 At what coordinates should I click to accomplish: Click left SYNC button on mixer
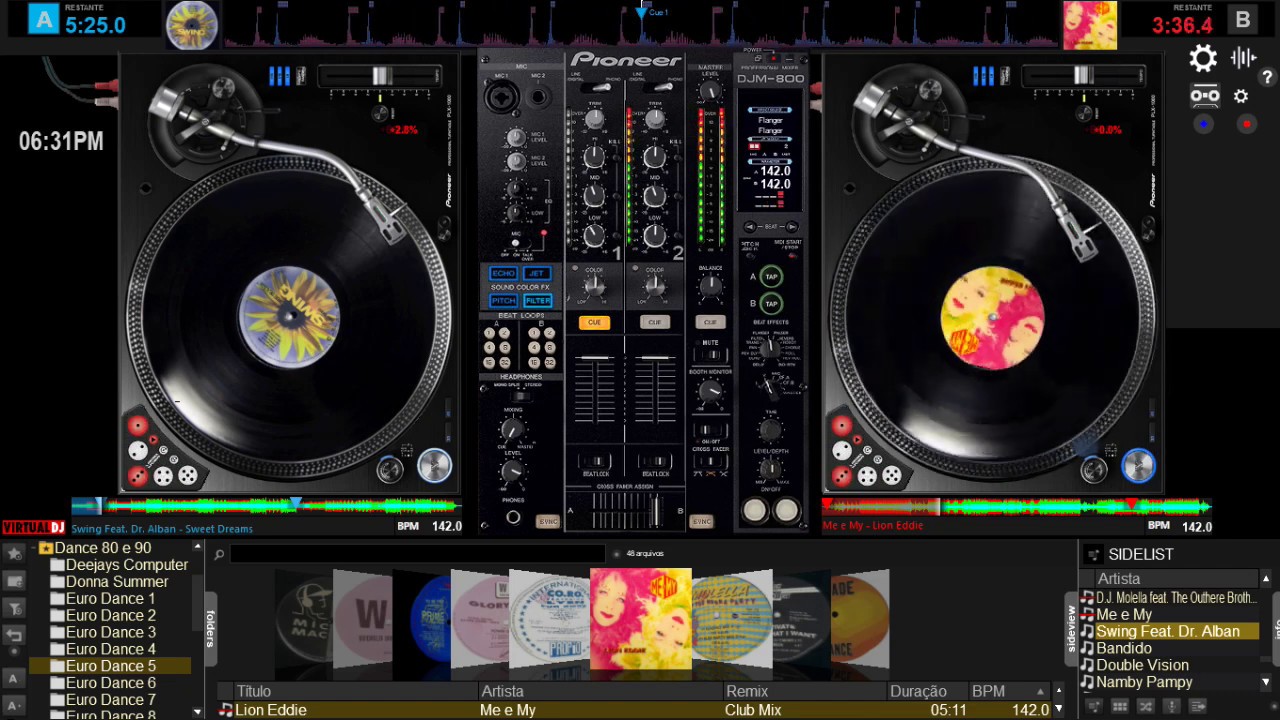547,522
